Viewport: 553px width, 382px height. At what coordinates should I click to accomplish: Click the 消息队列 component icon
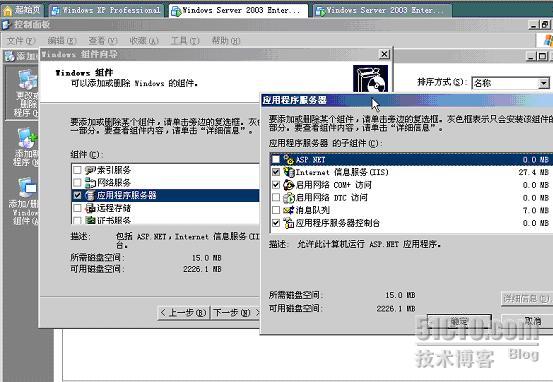[x=289, y=210]
